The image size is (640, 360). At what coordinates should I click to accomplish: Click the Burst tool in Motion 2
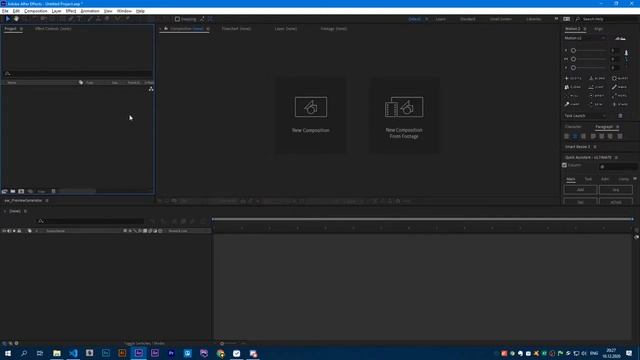click(620, 78)
